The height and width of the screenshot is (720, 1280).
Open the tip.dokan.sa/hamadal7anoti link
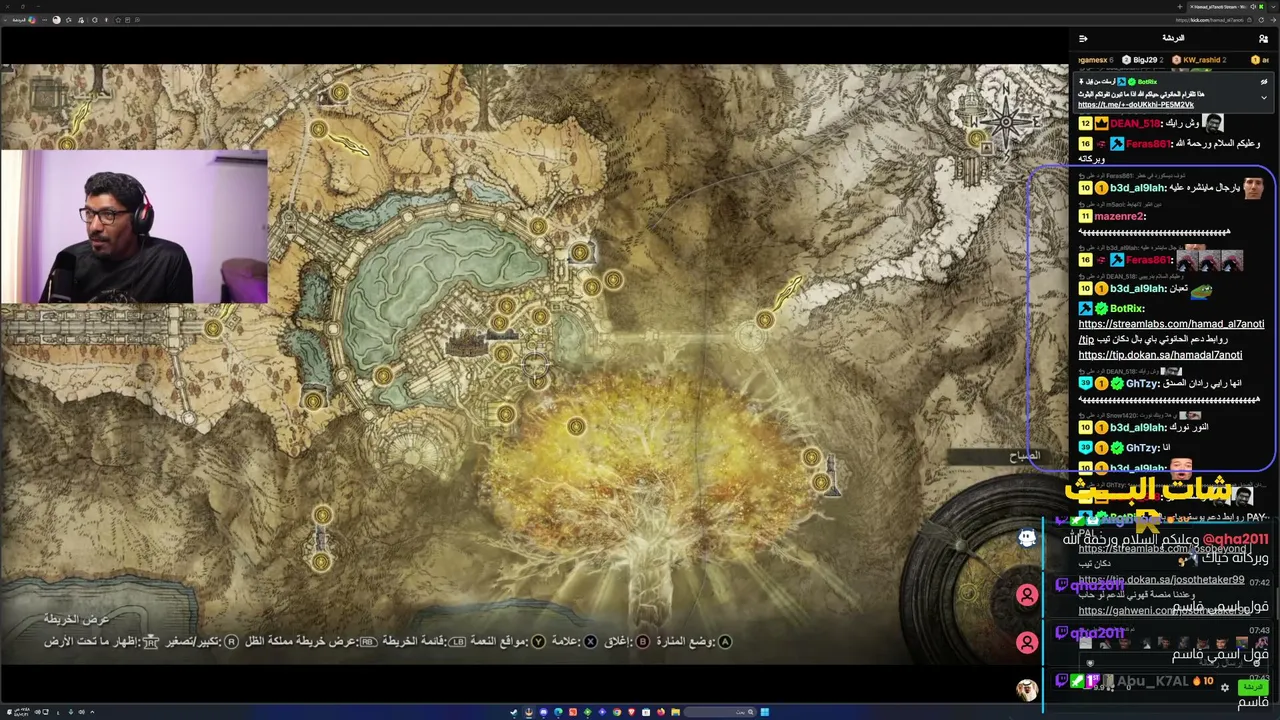pos(1160,355)
